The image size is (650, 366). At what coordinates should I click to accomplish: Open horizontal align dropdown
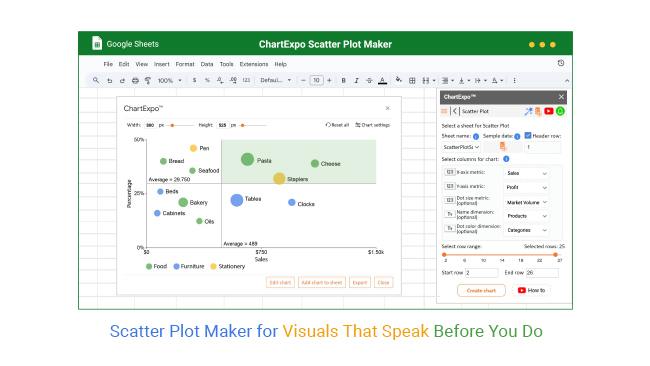448,80
